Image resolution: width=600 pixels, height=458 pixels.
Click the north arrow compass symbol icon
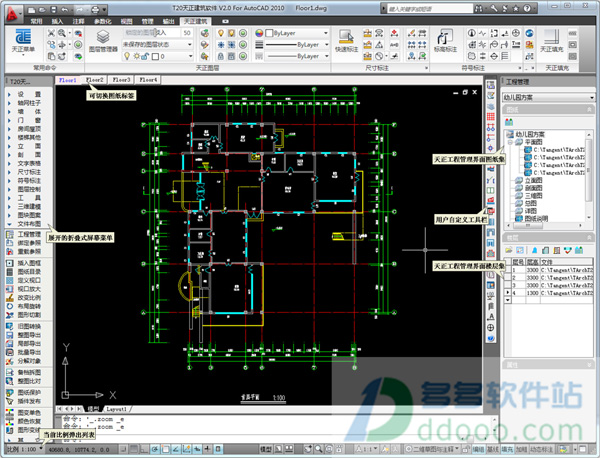pos(472,33)
